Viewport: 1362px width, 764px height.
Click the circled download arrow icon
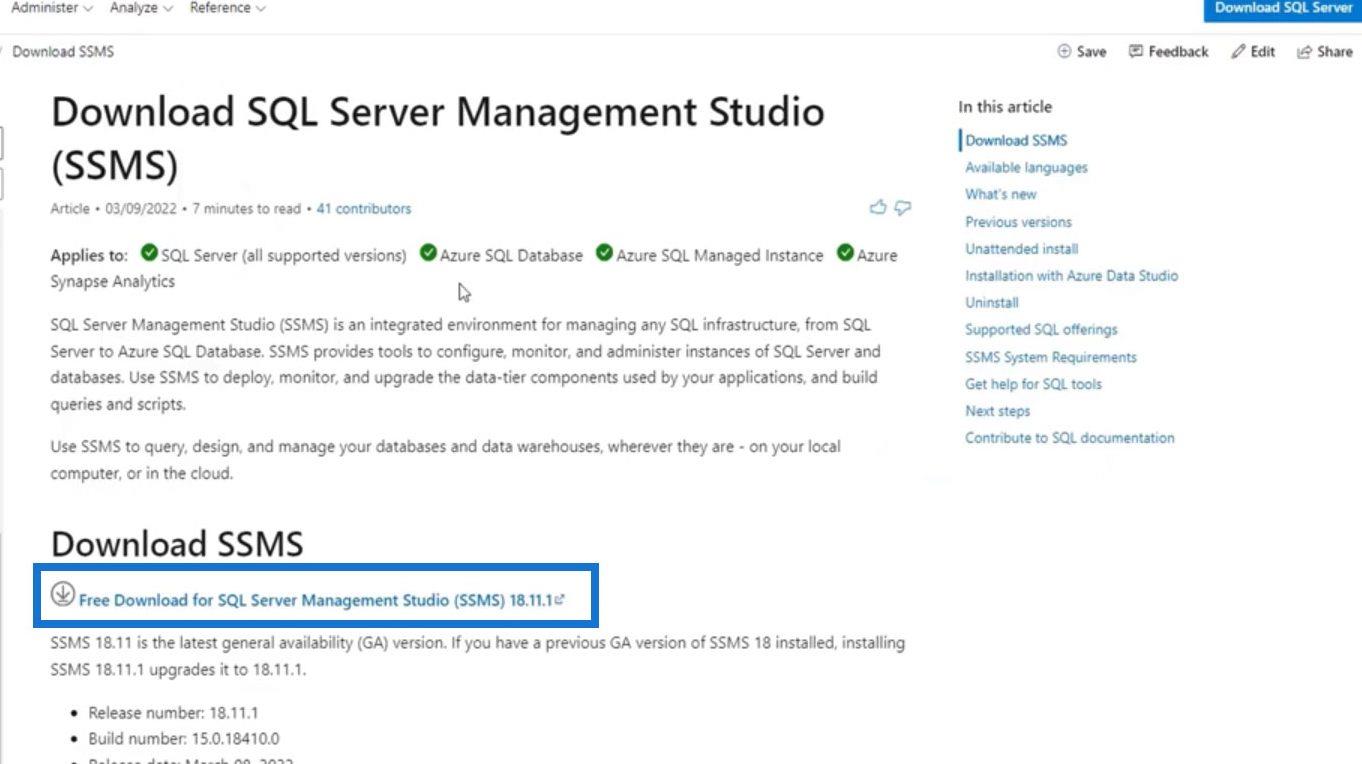tap(62, 594)
